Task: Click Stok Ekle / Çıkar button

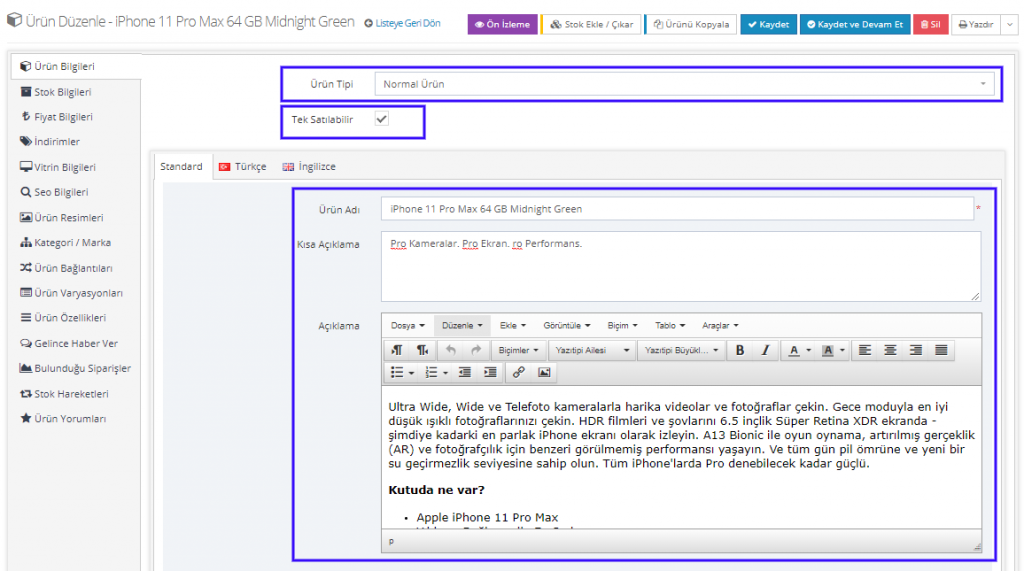Action: (x=591, y=24)
